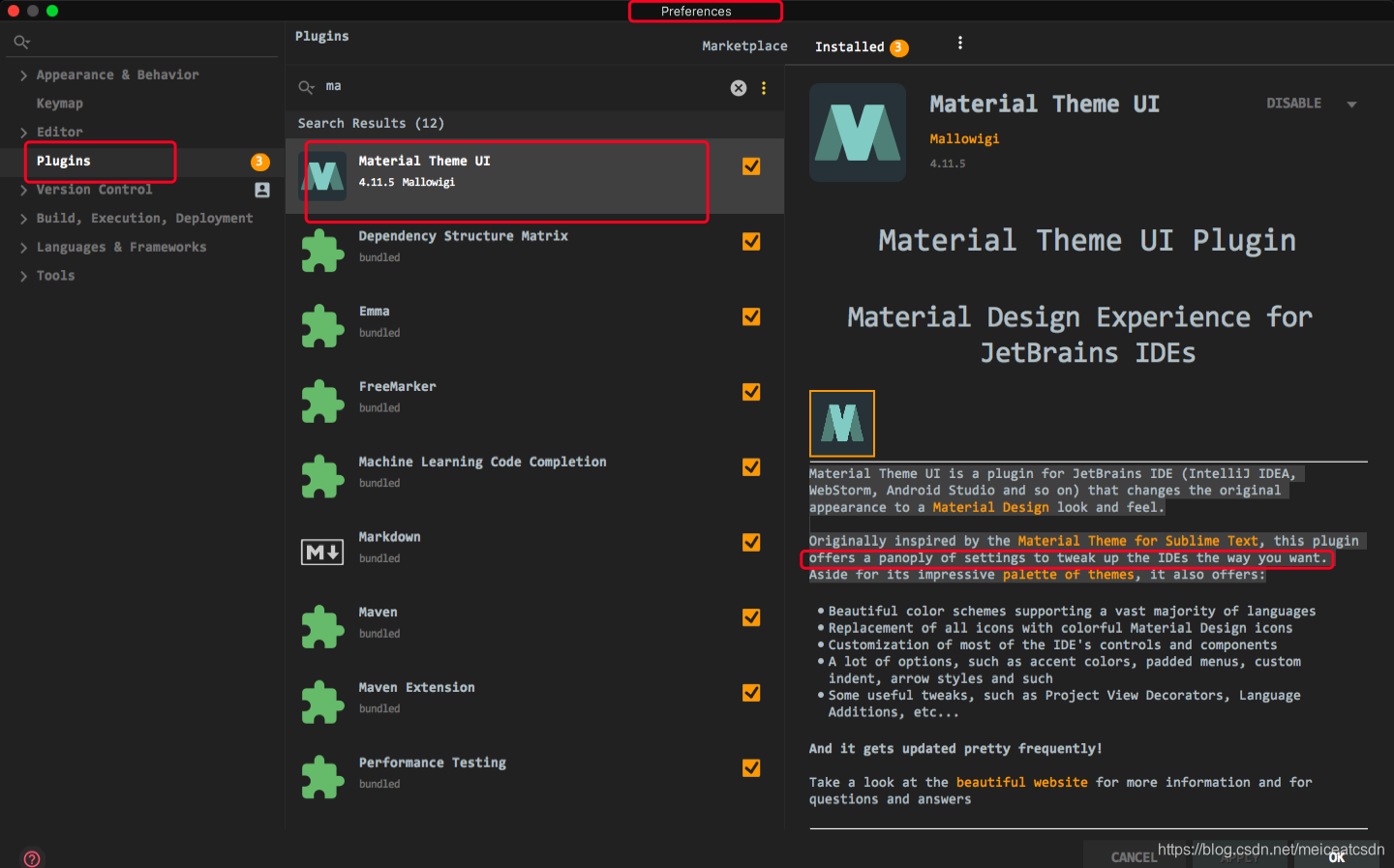1394x868 pixels.
Task: Open the Material Design link
Action: pos(990,508)
